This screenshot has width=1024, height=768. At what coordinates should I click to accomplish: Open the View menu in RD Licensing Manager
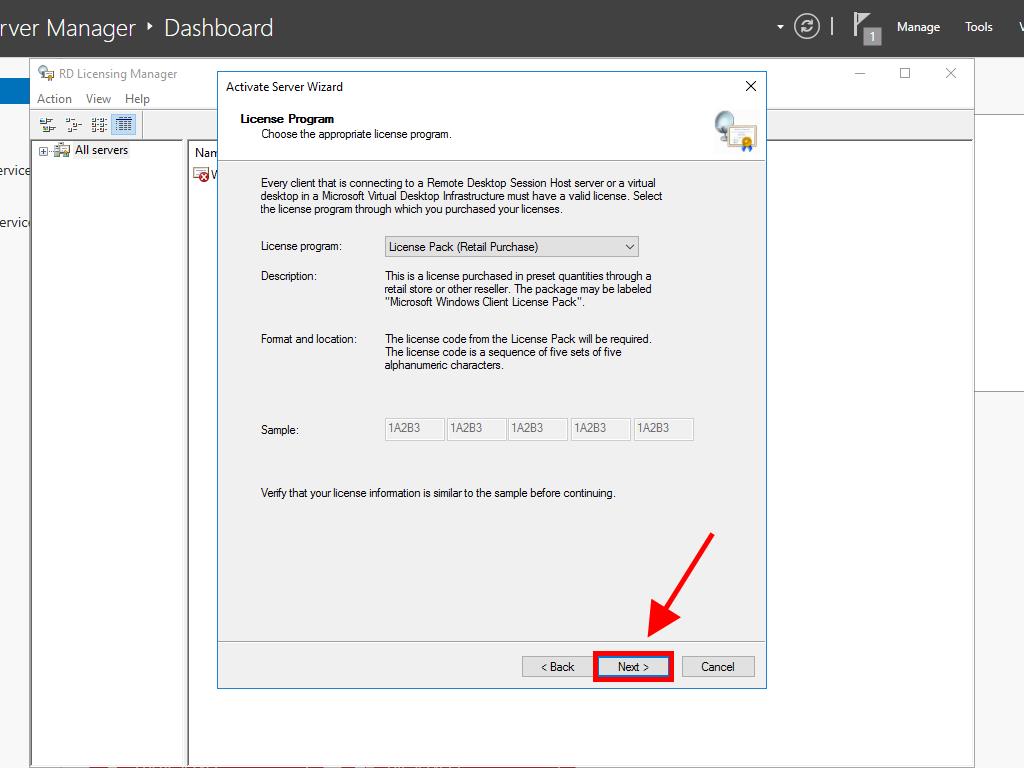(x=98, y=99)
